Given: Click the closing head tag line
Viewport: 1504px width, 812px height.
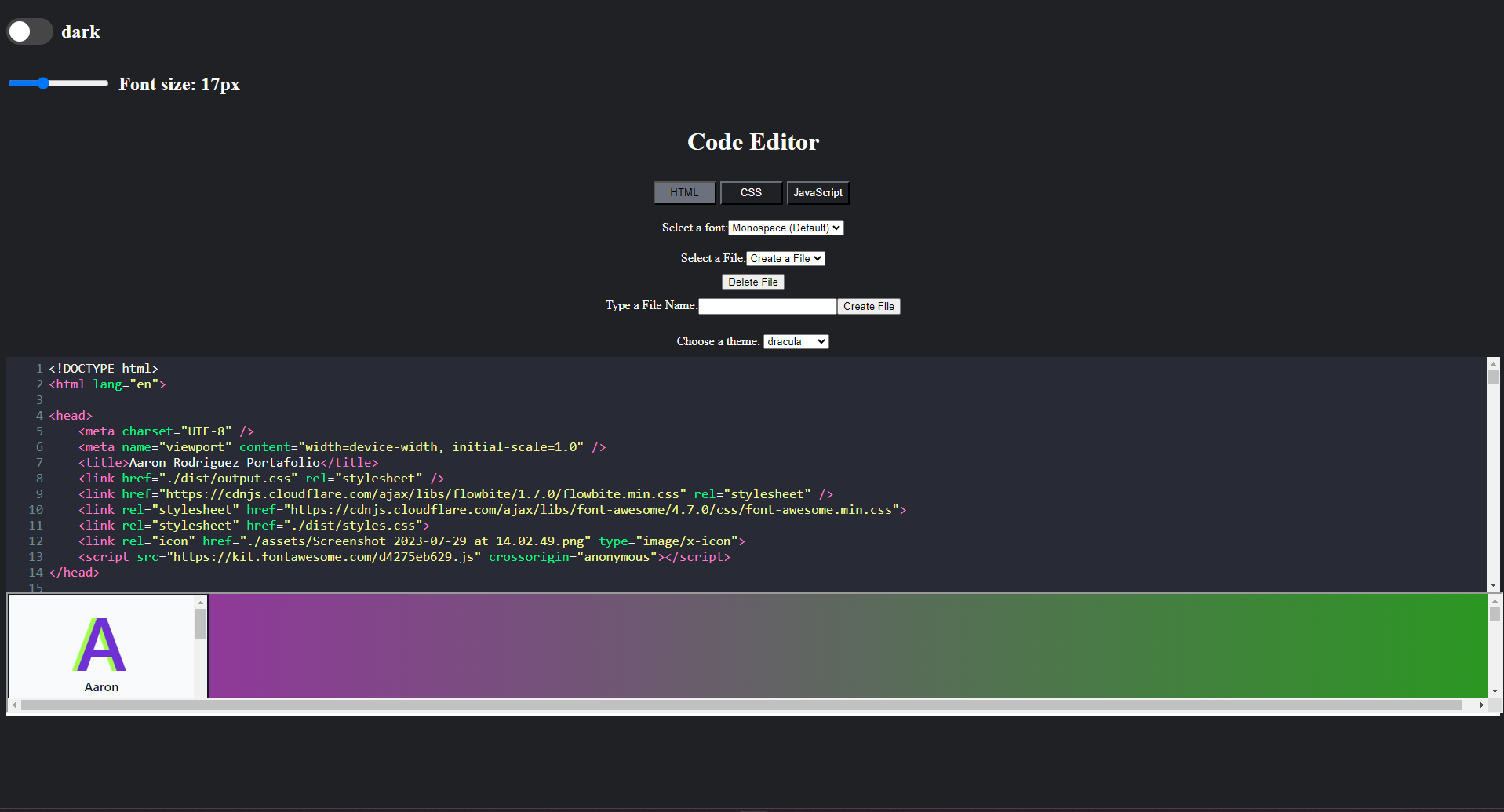Looking at the screenshot, I should pyautogui.click(x=75, y=573).
